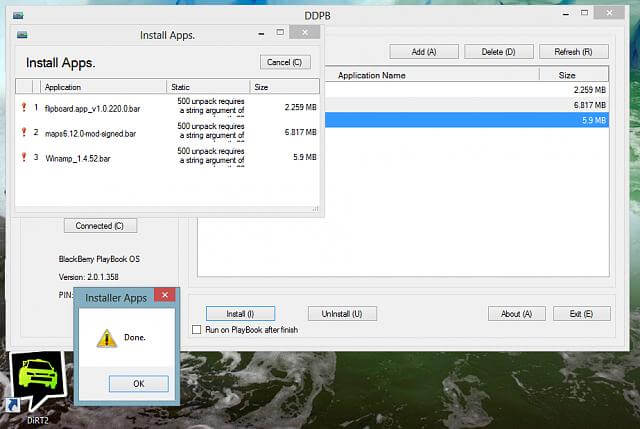This screenshot has width=640, height=429.
Task: Sort by the Application column header
Action: pos(104,87)
